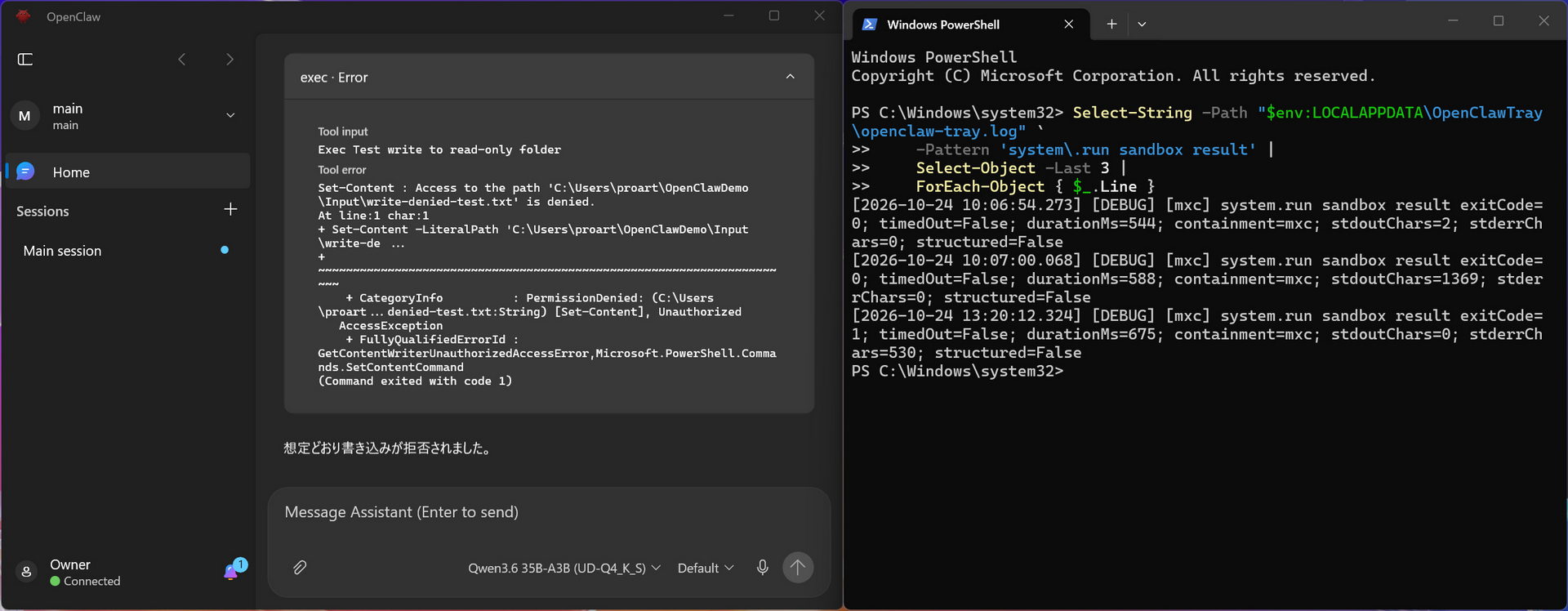The width and height of the screenshot is (1568, 611).
Task: Collapse the exec Error tool panel
Action: [x=790, y=77]
